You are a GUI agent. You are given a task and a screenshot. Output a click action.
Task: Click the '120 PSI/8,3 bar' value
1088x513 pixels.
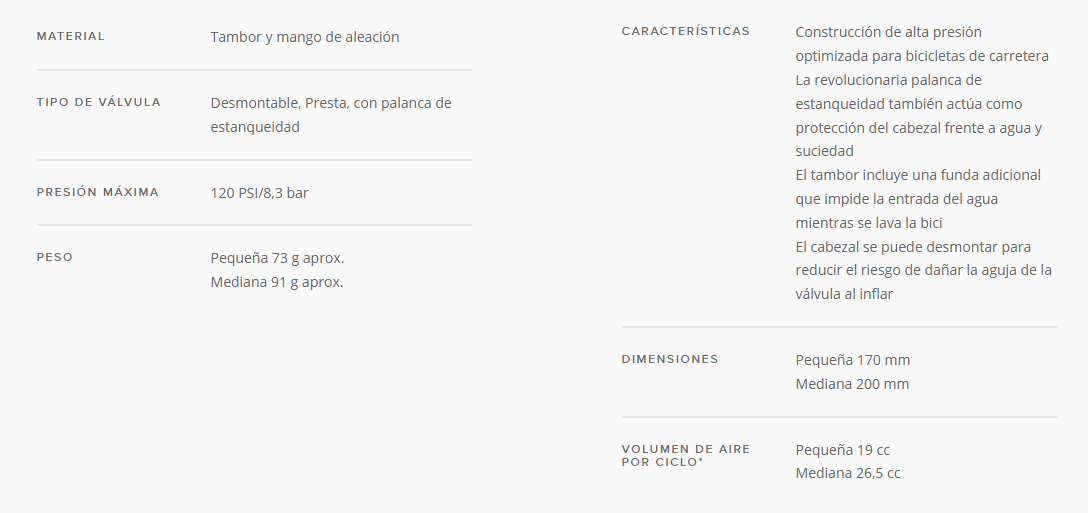(x=260, y=193)
